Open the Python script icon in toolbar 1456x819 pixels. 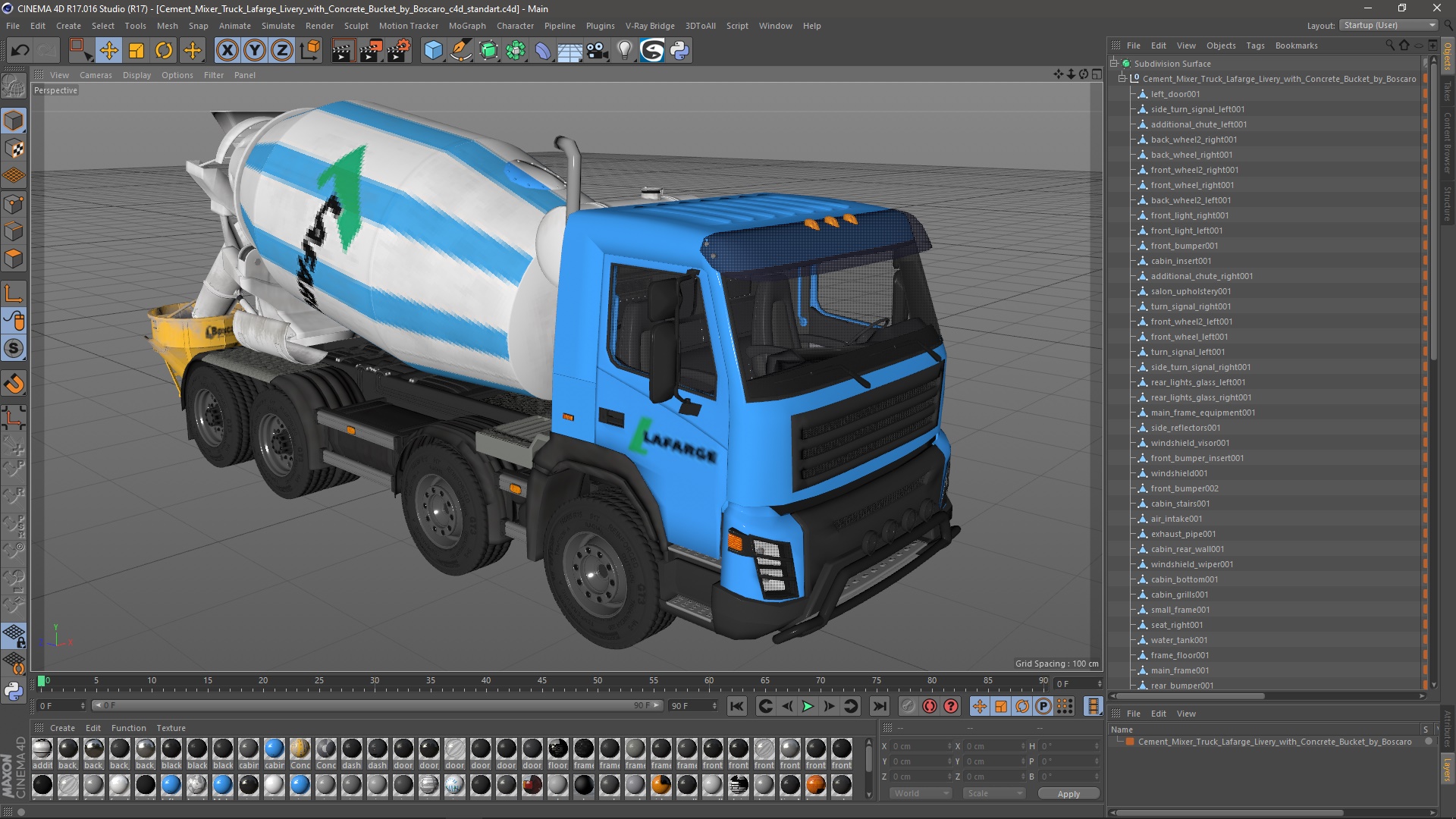pos(679,51)
